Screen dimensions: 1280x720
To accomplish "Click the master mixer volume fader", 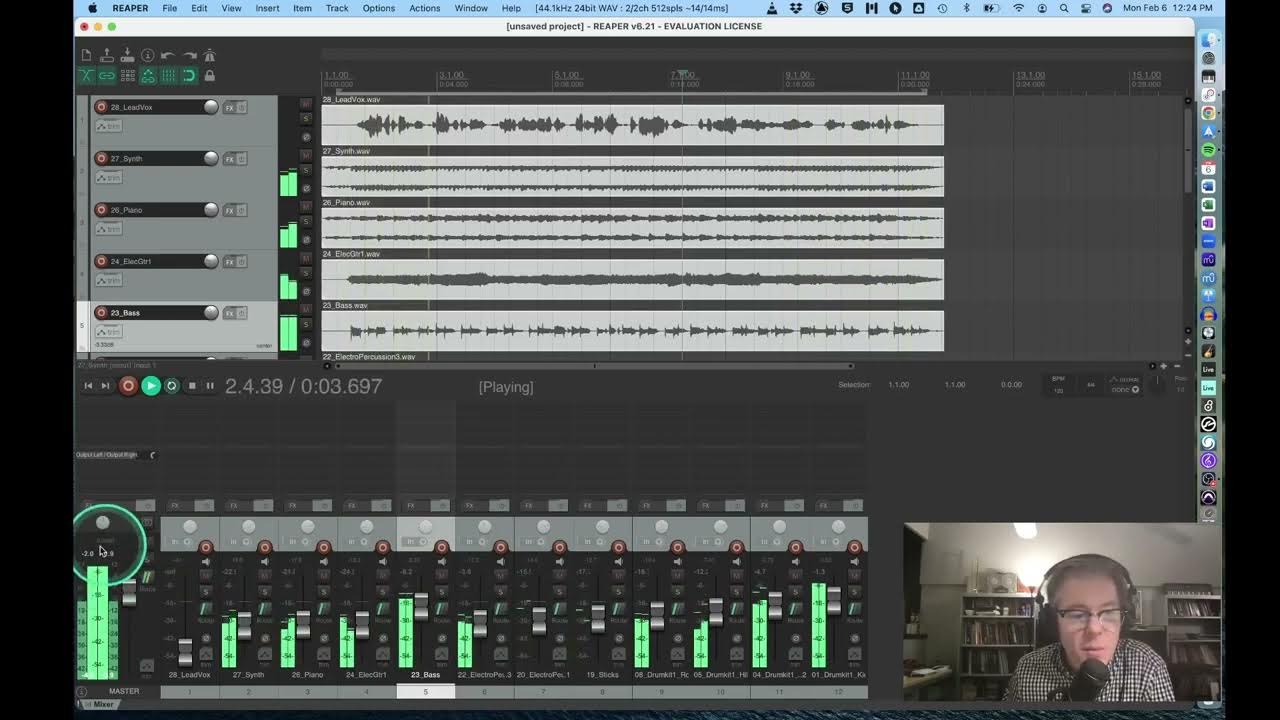I will pyautogui.click(x=129, y=593).
